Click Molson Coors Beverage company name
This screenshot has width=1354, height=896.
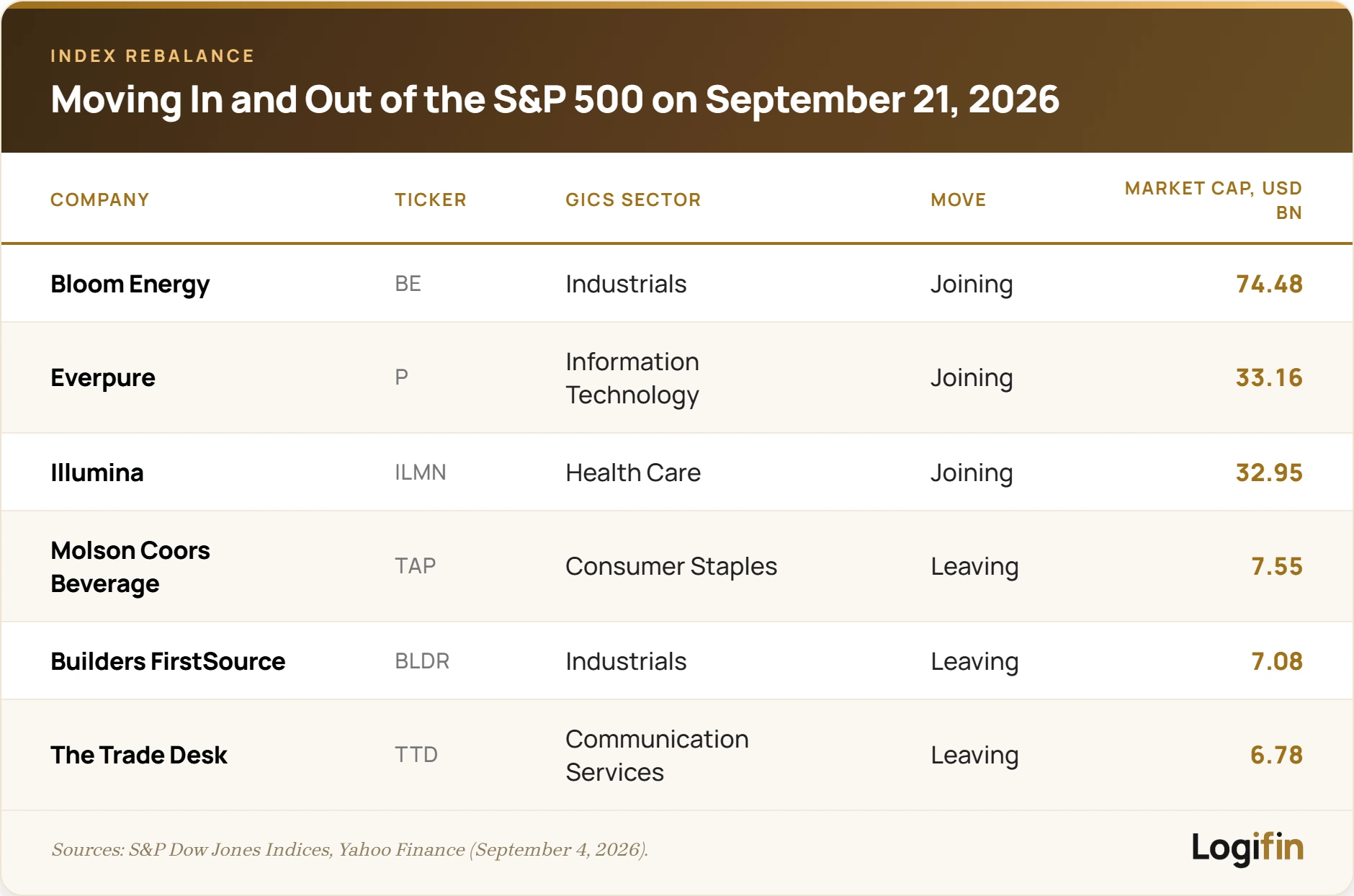point(130,567)
